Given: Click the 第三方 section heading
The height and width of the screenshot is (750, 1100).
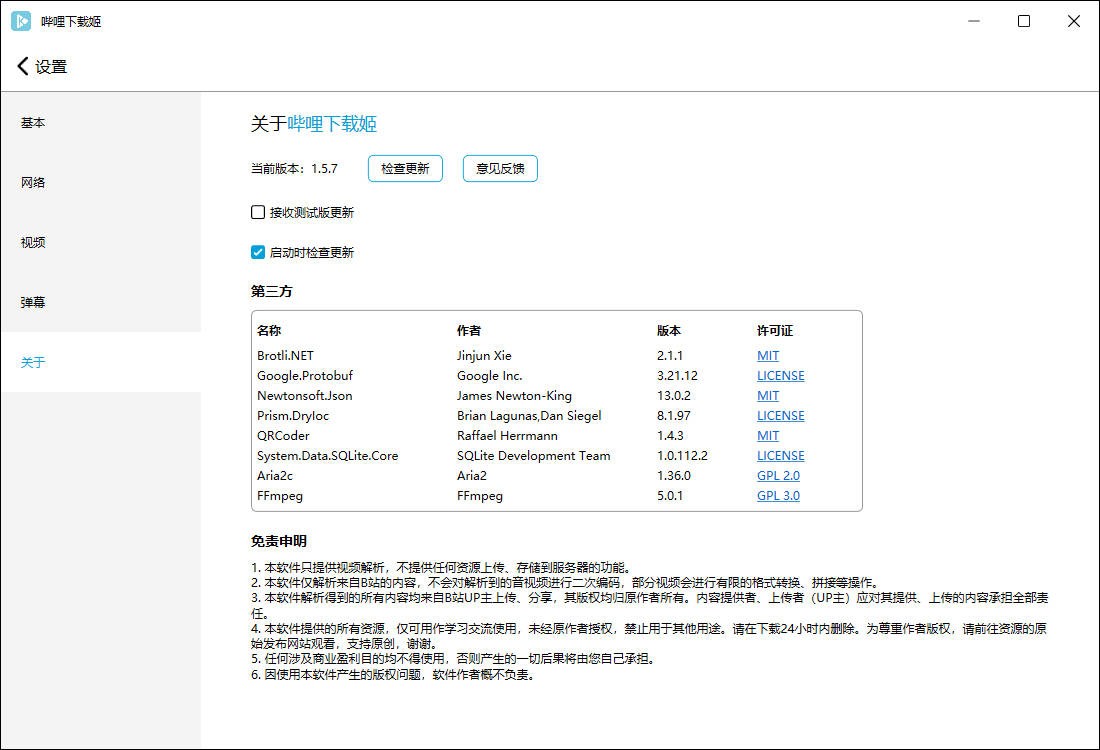Looking at the screenshot, I should [x=271, y=291].
